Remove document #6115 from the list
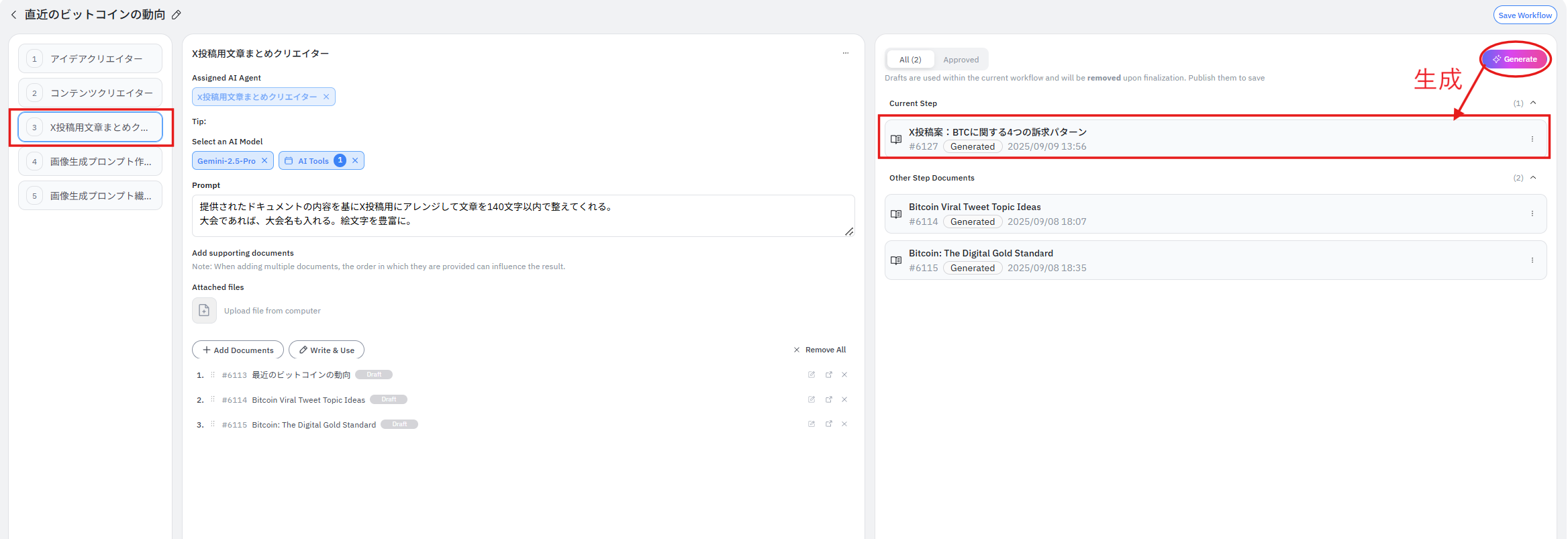1568x539 pixels. click(x=844, y=424)
